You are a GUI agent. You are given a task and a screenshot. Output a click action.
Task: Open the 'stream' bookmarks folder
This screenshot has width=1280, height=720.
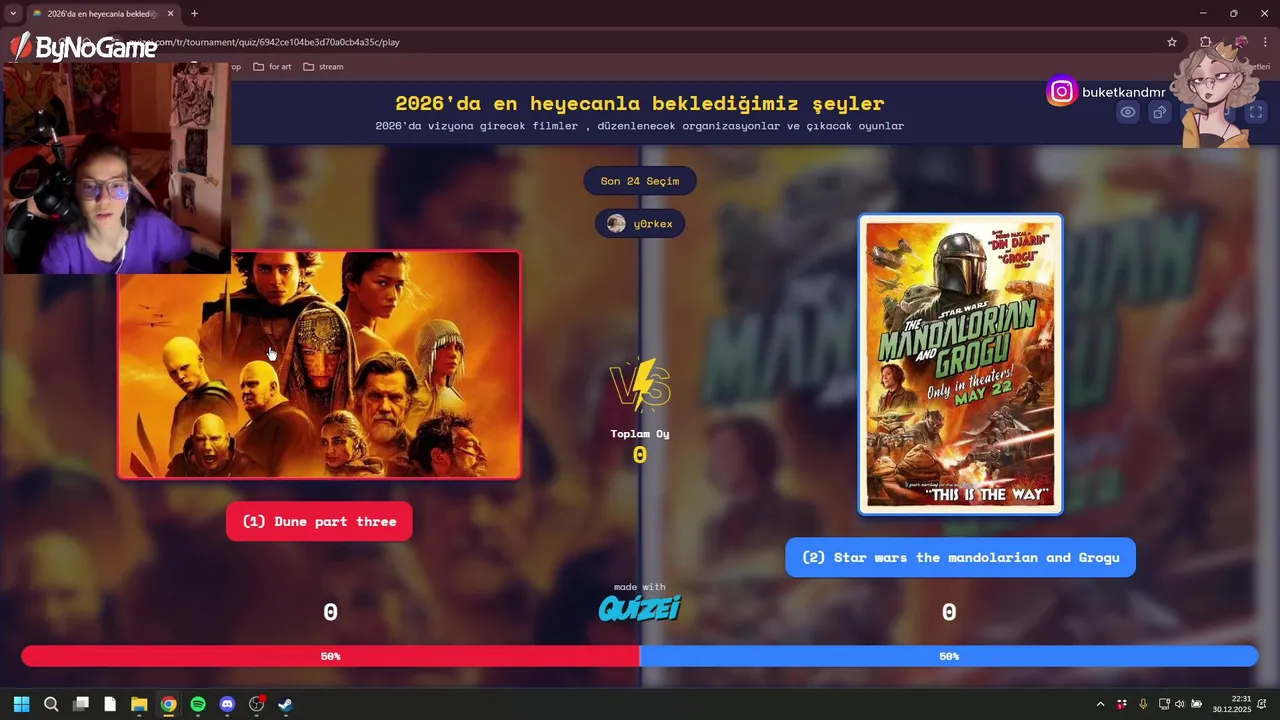tap(323, 67)
